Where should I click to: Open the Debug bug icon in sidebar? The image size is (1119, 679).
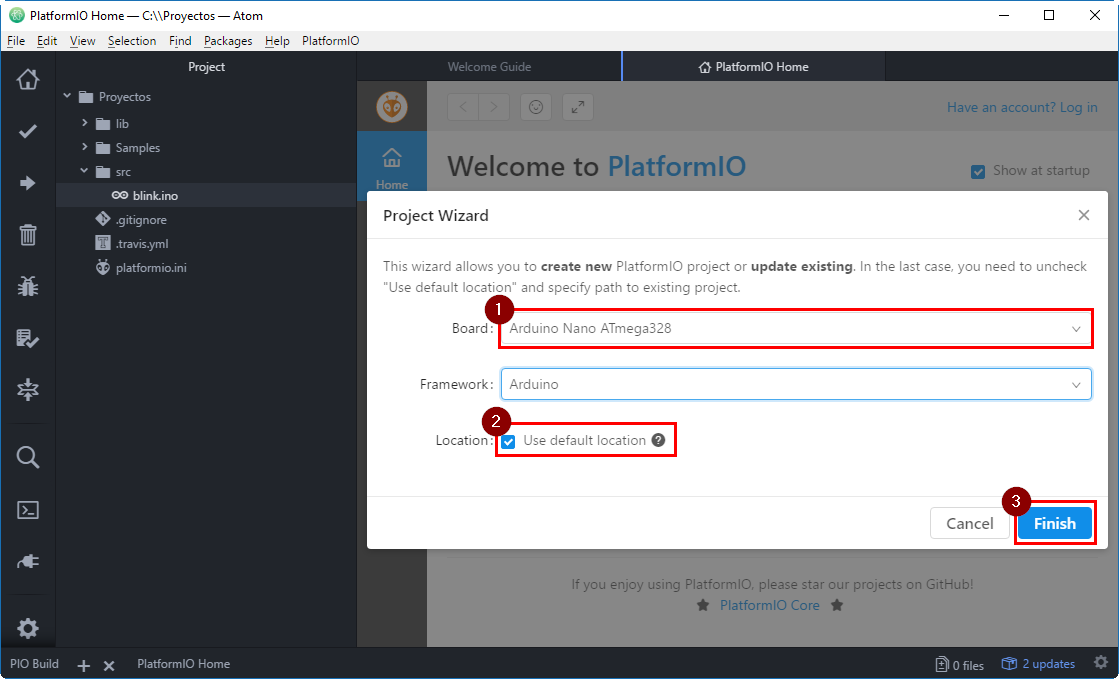(28, 287)
